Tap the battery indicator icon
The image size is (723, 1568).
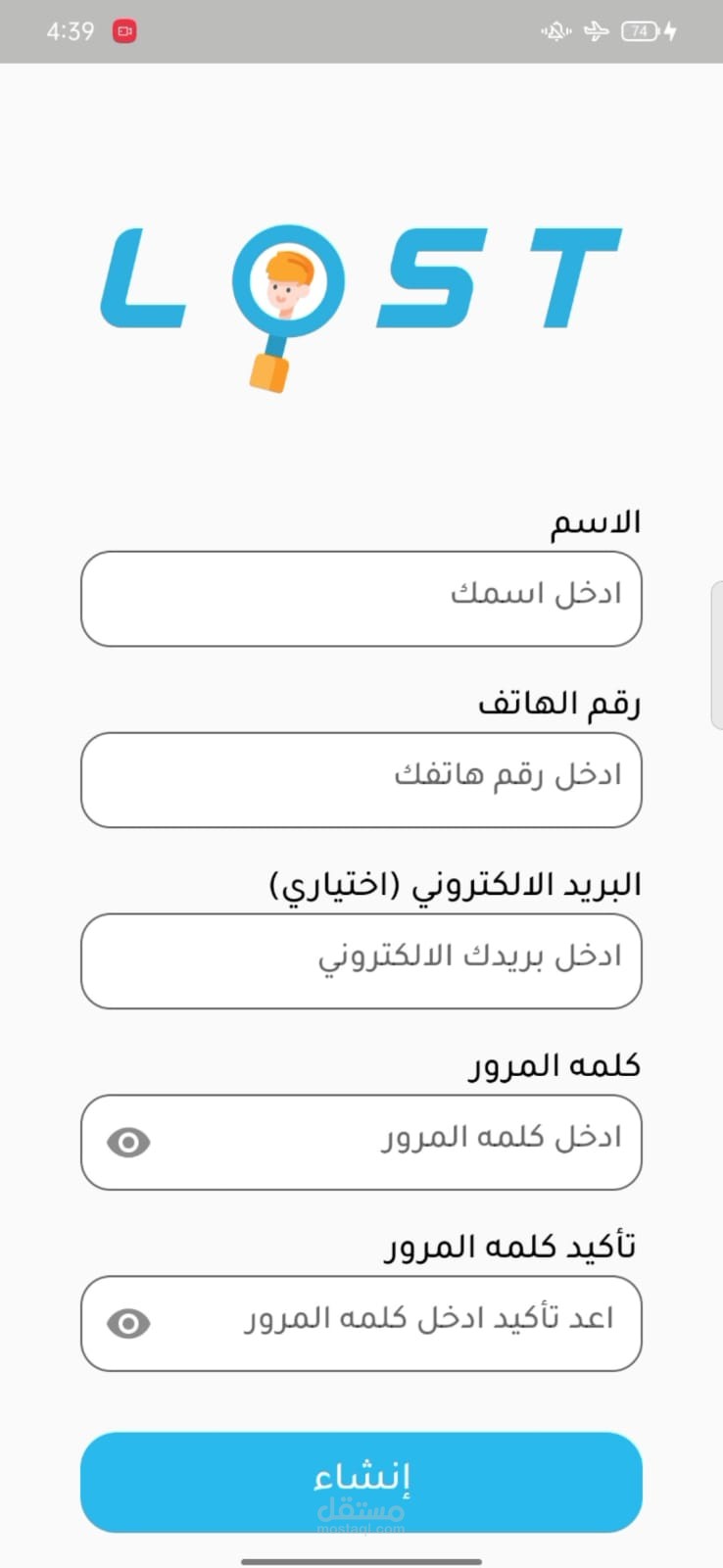click(639, 31)
